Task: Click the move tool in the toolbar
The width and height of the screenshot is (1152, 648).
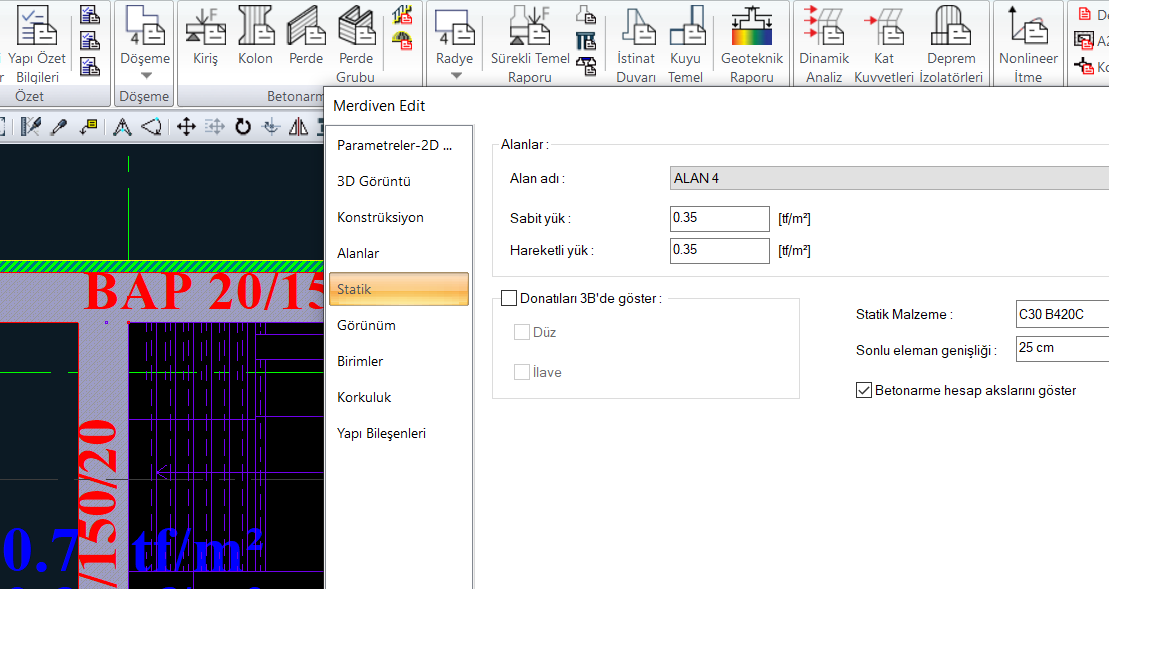Action: click(x=185, y=127)
